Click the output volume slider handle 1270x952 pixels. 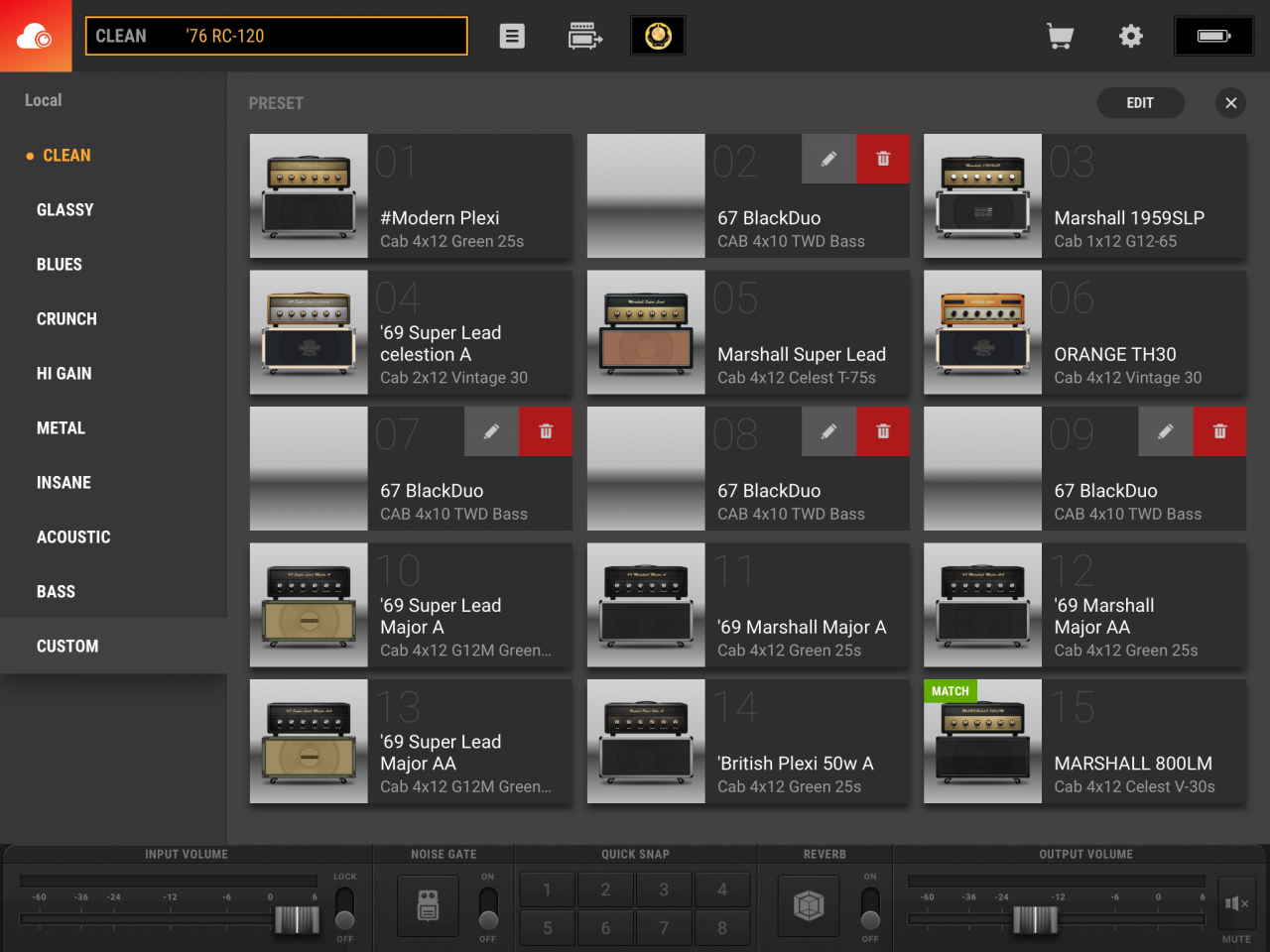[x=1035, y=920]
